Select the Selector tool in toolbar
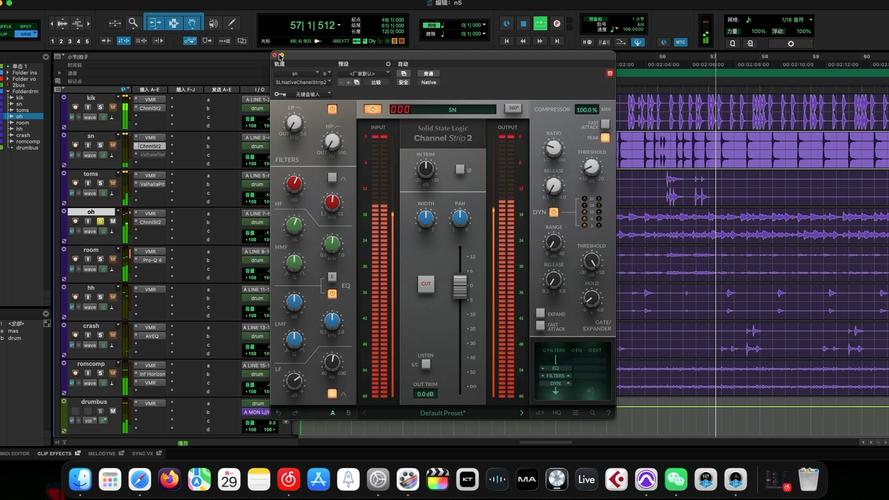 click(x=173, y=23)
